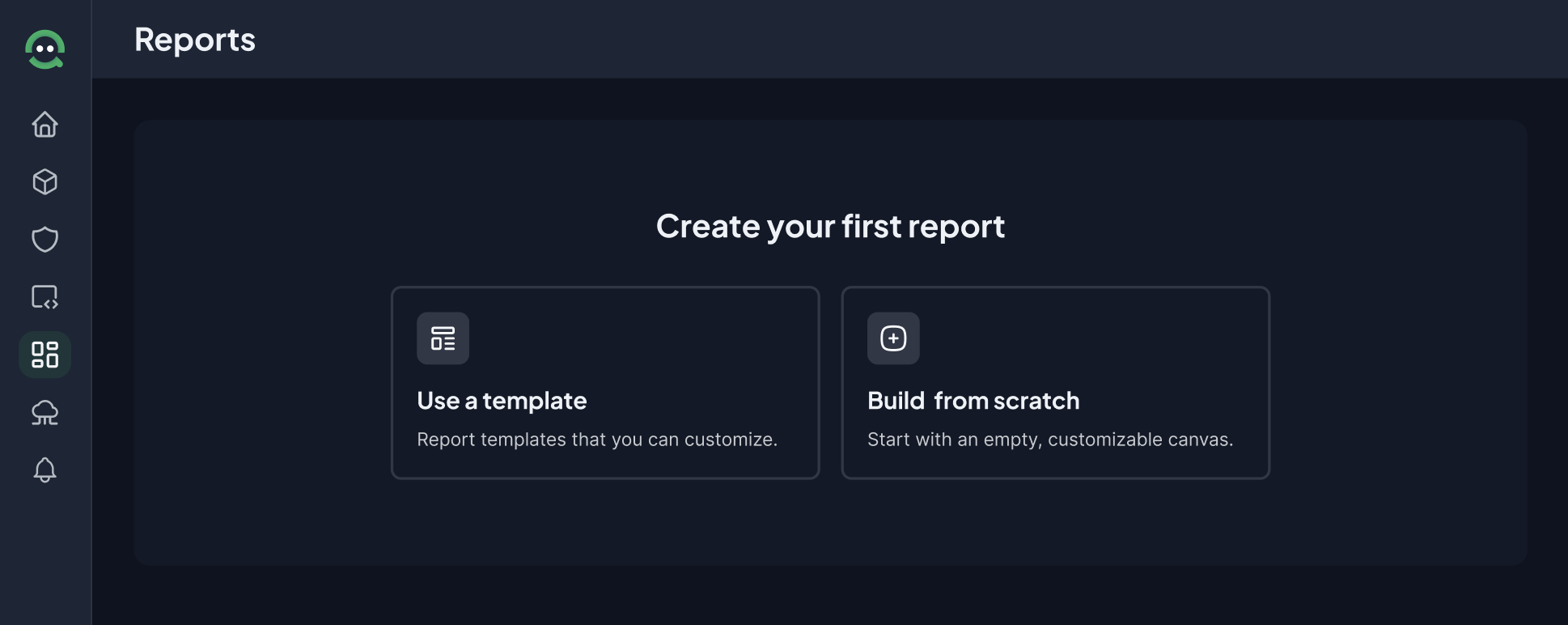Choose the "Build from scratch" title
This screenshot has height=625, width=1568.
point(973,401)
